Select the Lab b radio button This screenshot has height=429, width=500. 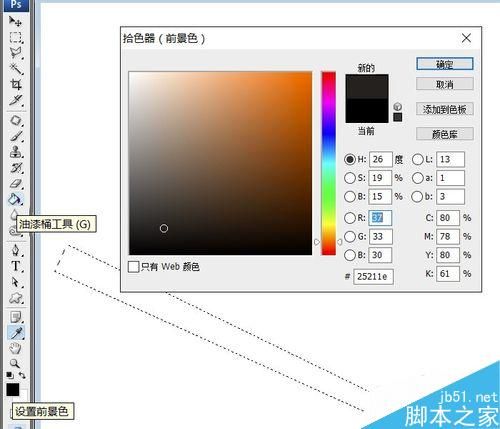418,197
